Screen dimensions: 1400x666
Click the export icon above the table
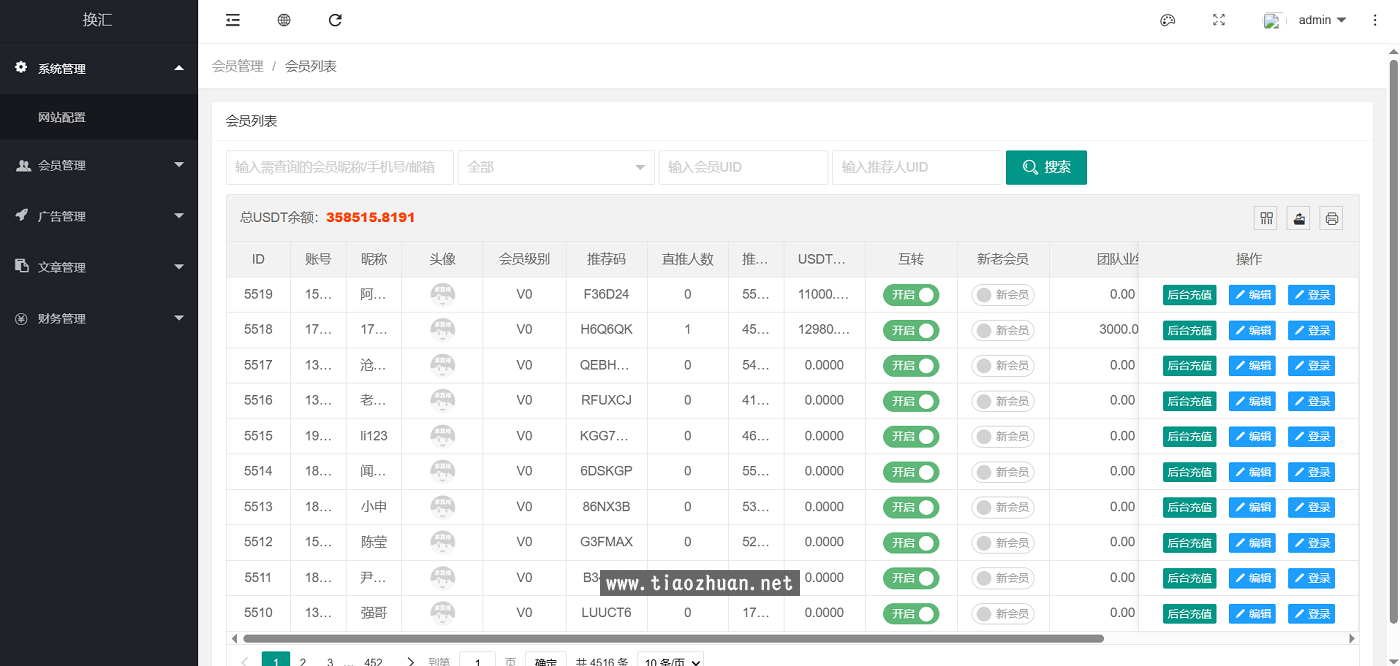click(1299, 218)
